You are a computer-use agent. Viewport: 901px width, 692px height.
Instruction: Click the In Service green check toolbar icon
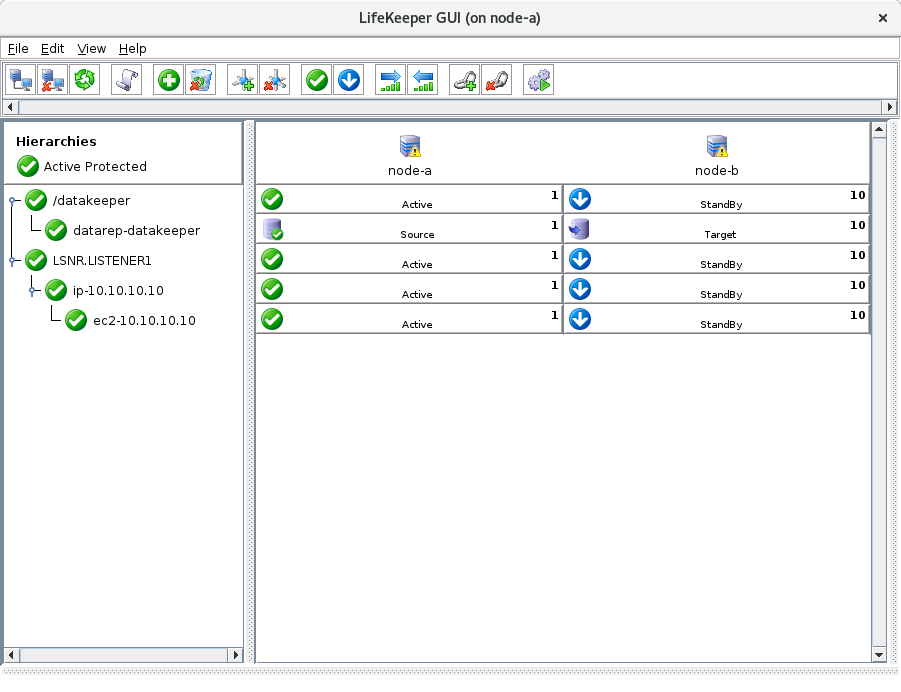tap(317, 80)
